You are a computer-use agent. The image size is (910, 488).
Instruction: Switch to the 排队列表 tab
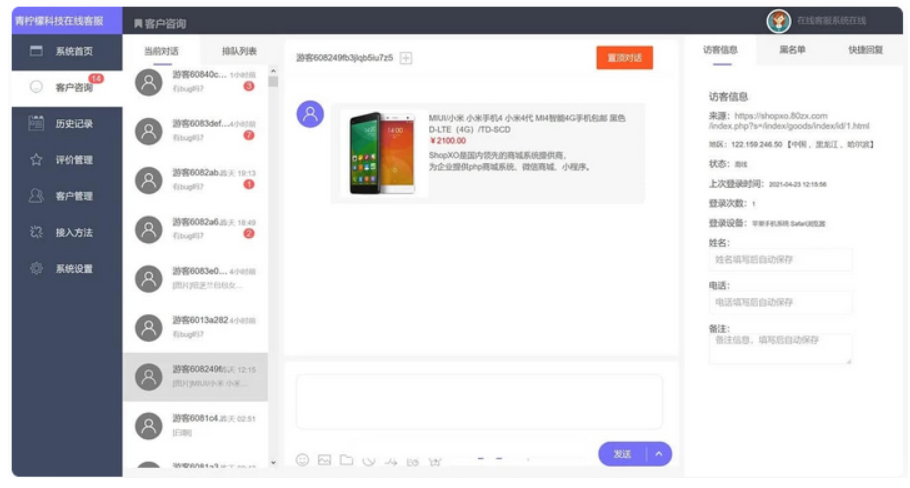point(239,51)
